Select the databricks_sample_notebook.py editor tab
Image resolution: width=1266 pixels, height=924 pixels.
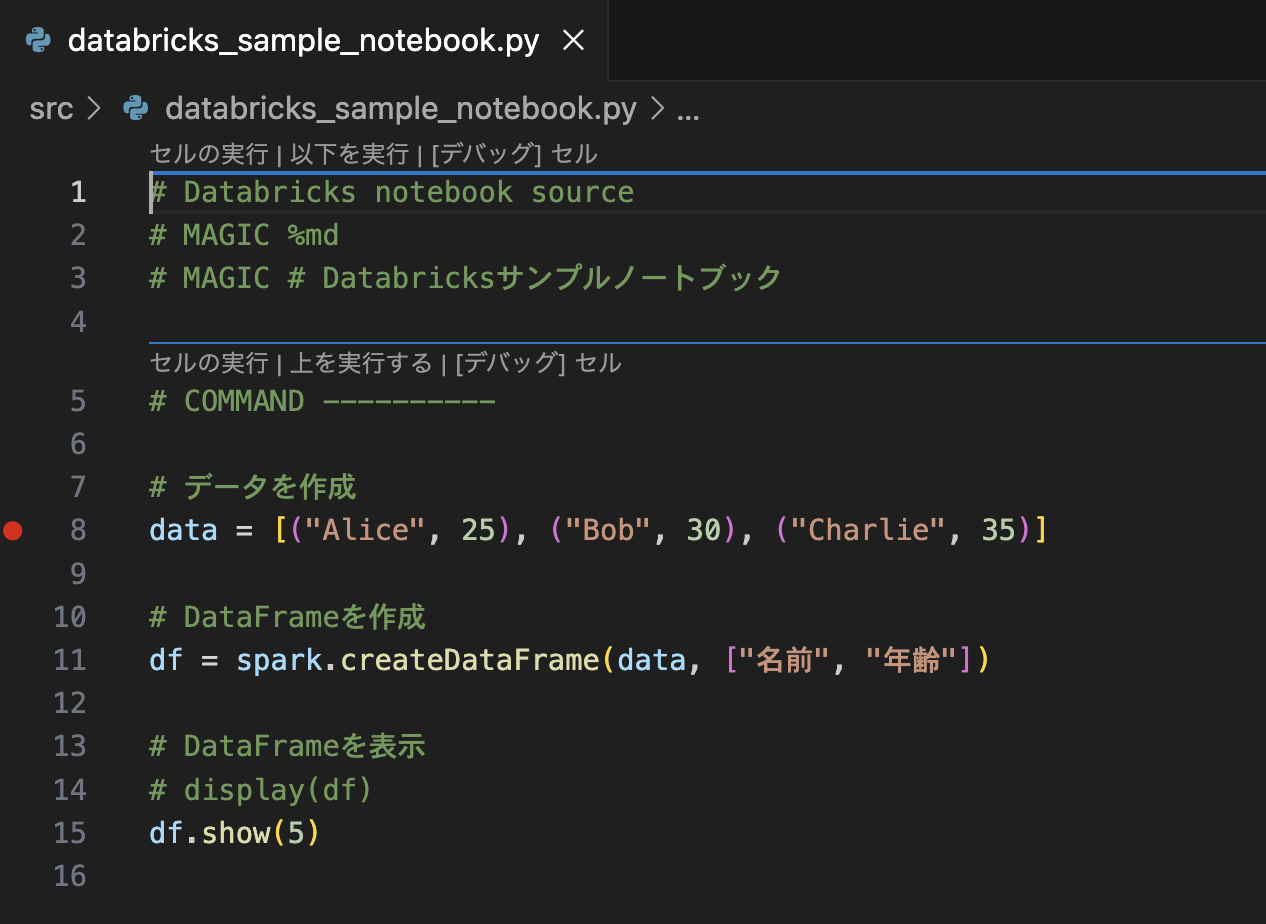click(300, 40)
